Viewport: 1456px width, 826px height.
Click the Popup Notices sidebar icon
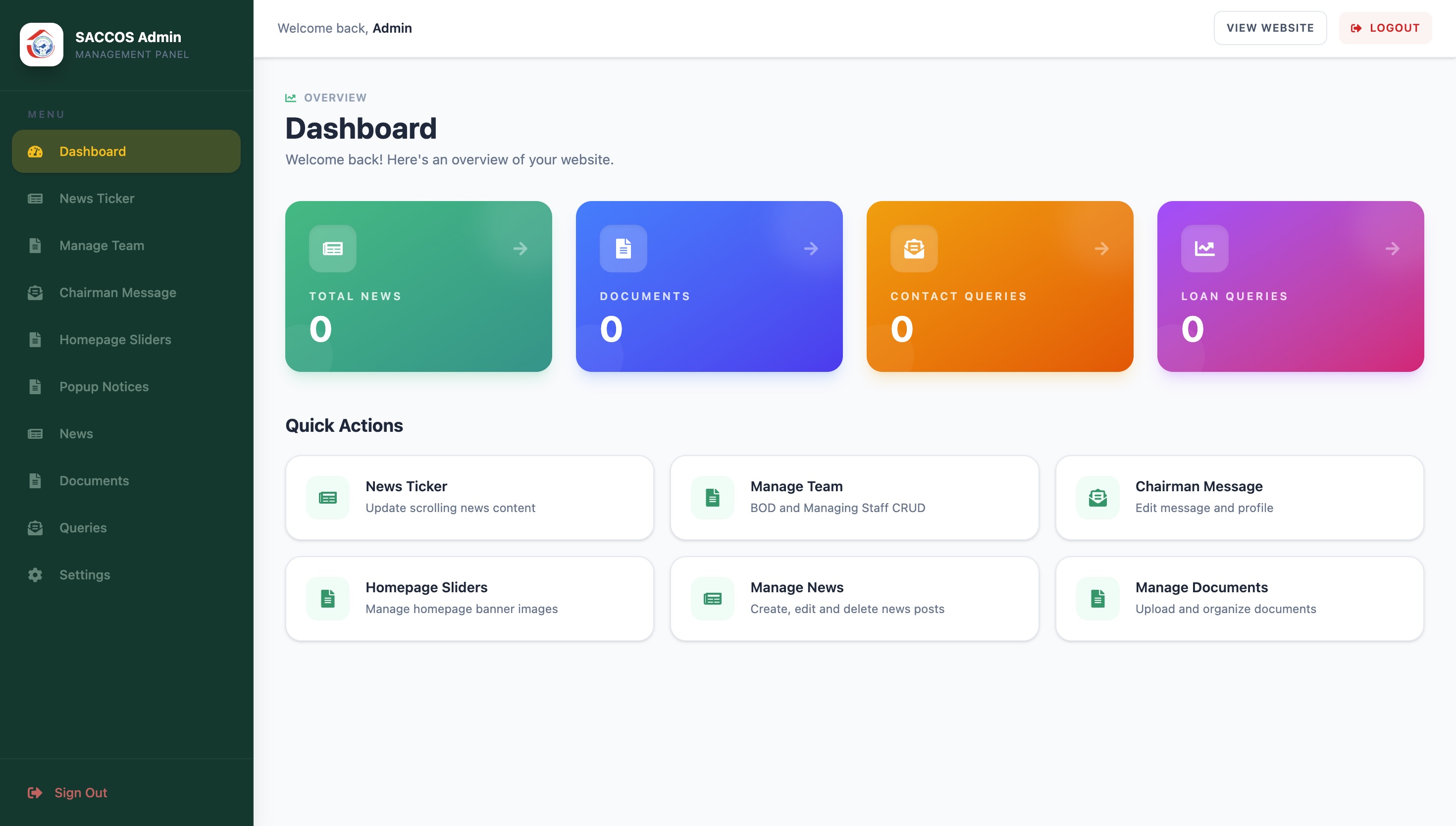coord(35,387)
